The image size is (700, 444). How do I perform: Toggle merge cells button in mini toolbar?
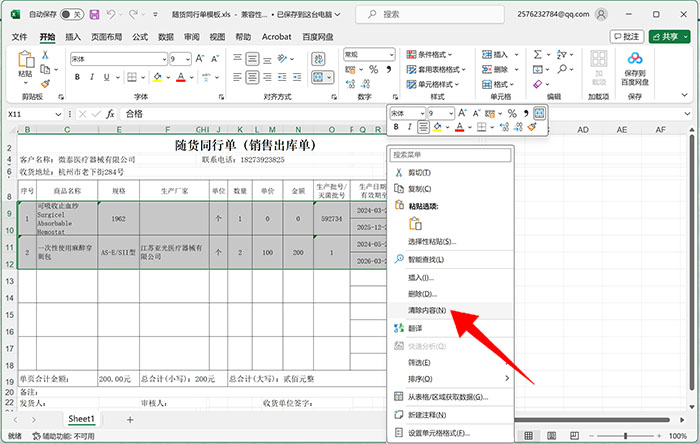pos(540,113)
